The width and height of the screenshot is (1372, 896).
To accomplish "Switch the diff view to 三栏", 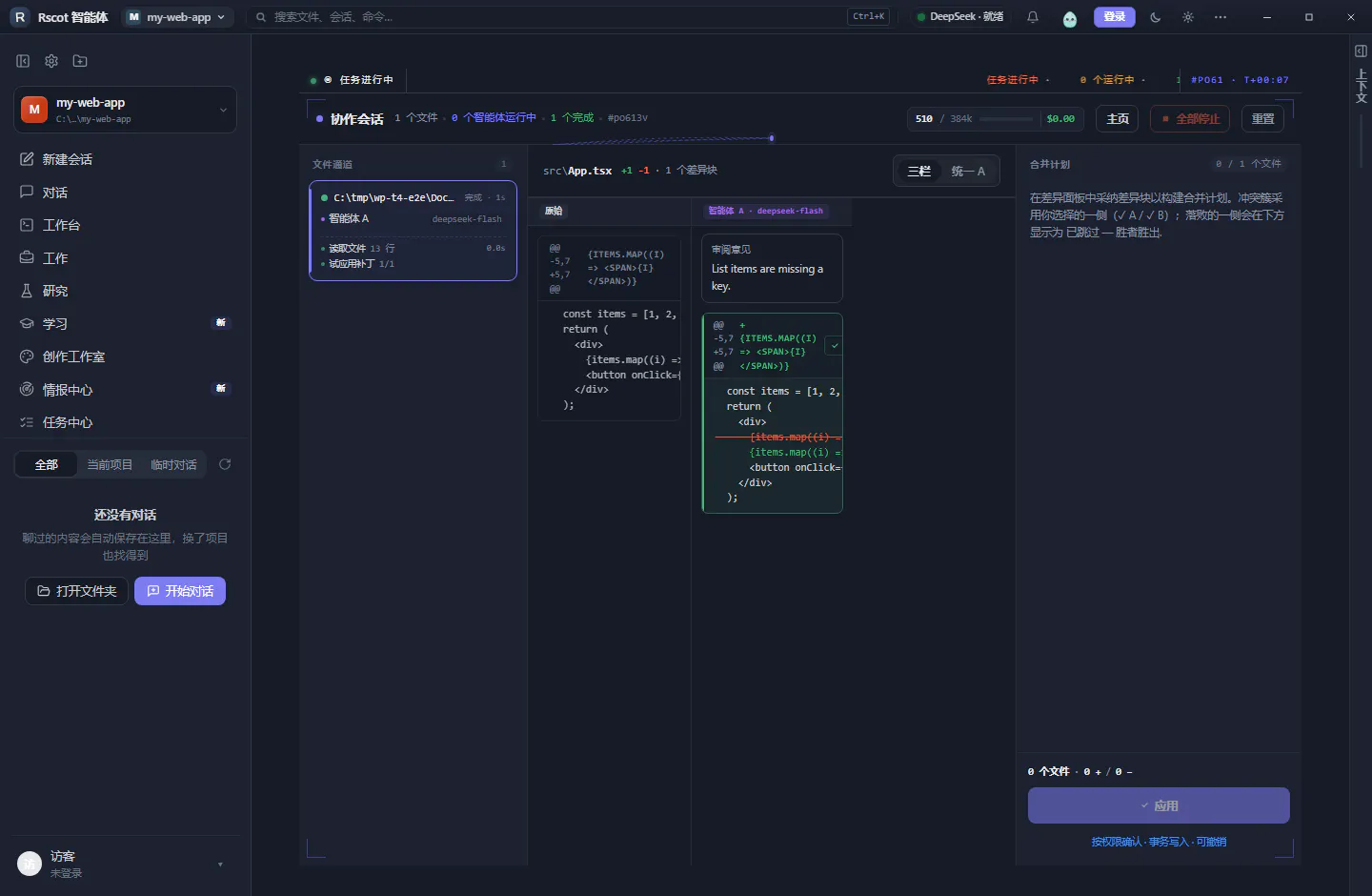I will click(918, 171).
